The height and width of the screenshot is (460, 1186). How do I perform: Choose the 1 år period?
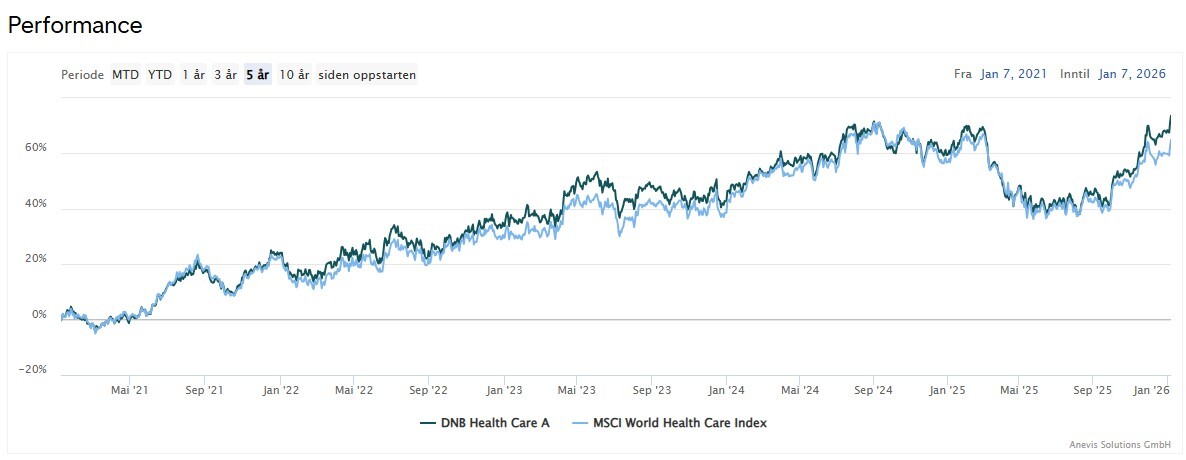[193, 74]
